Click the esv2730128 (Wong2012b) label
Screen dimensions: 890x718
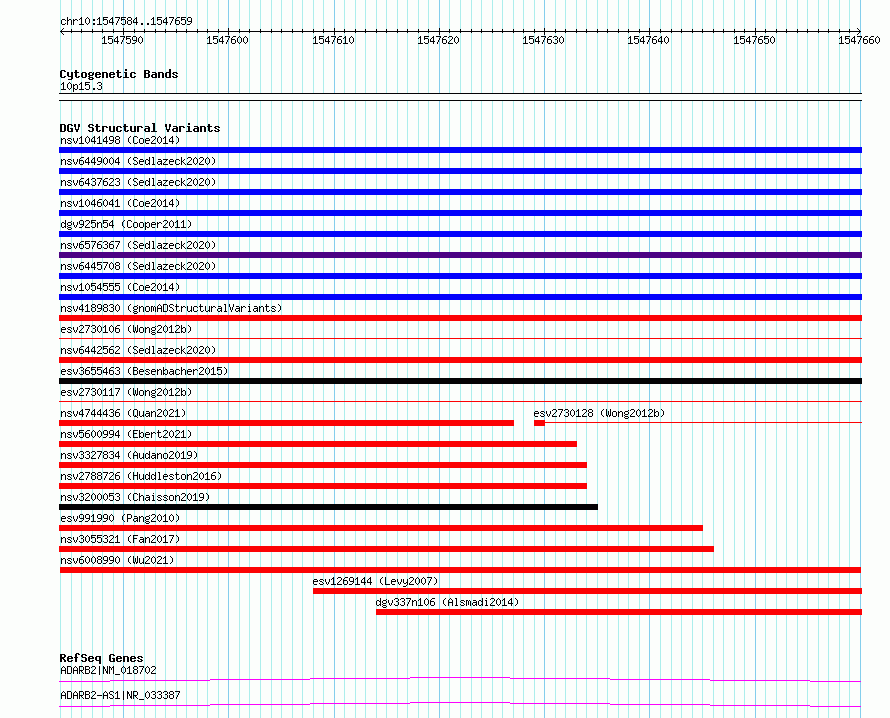pos(599,413)
